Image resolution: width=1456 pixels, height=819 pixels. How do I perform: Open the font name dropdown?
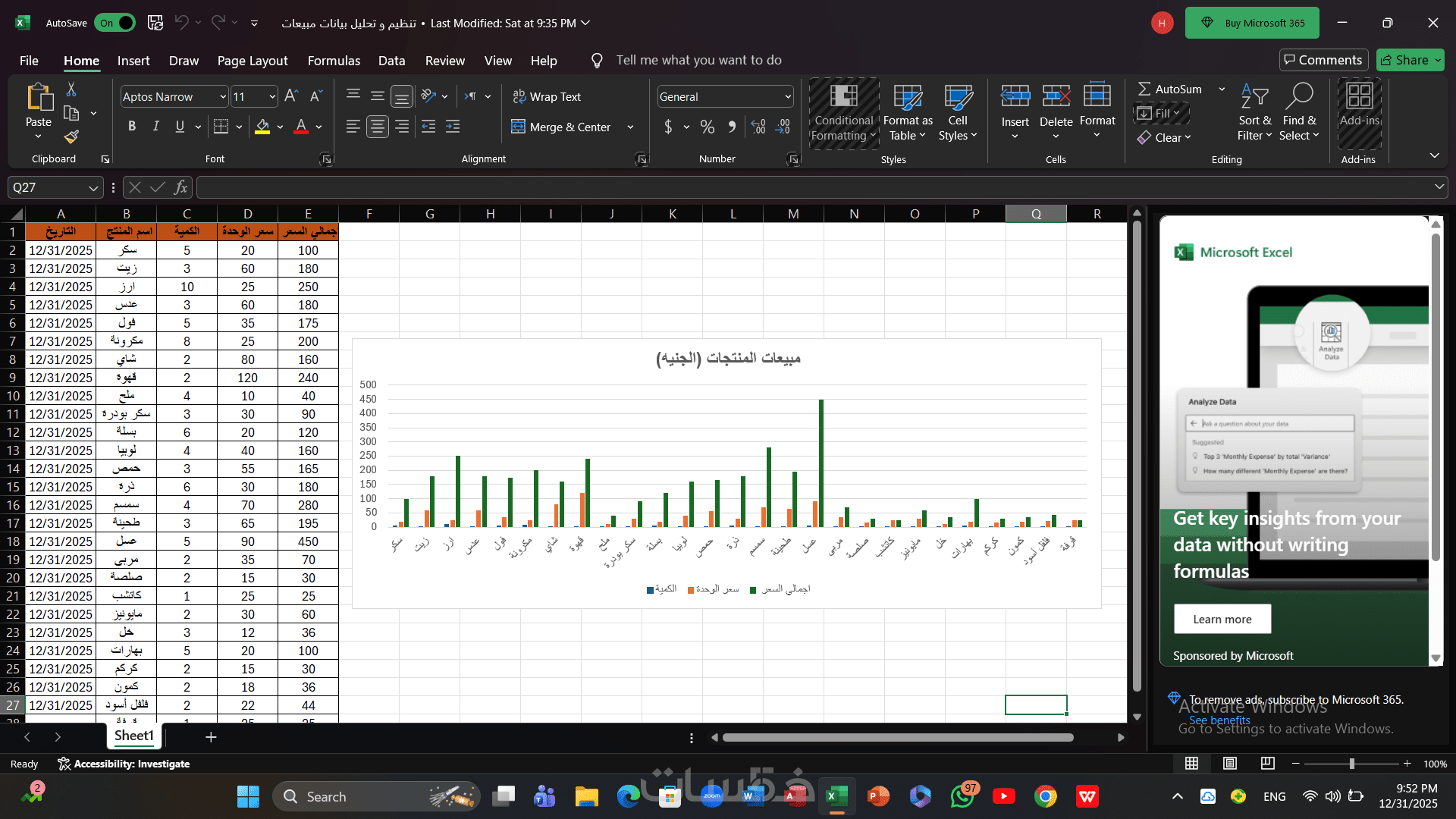223,96
